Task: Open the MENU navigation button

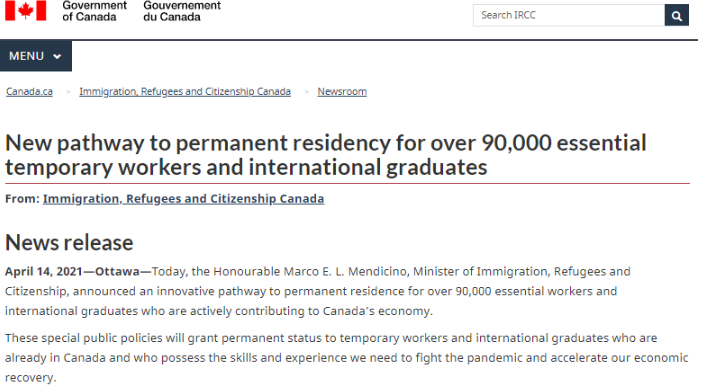Action: pyautogui.click(x=36, y=56)
